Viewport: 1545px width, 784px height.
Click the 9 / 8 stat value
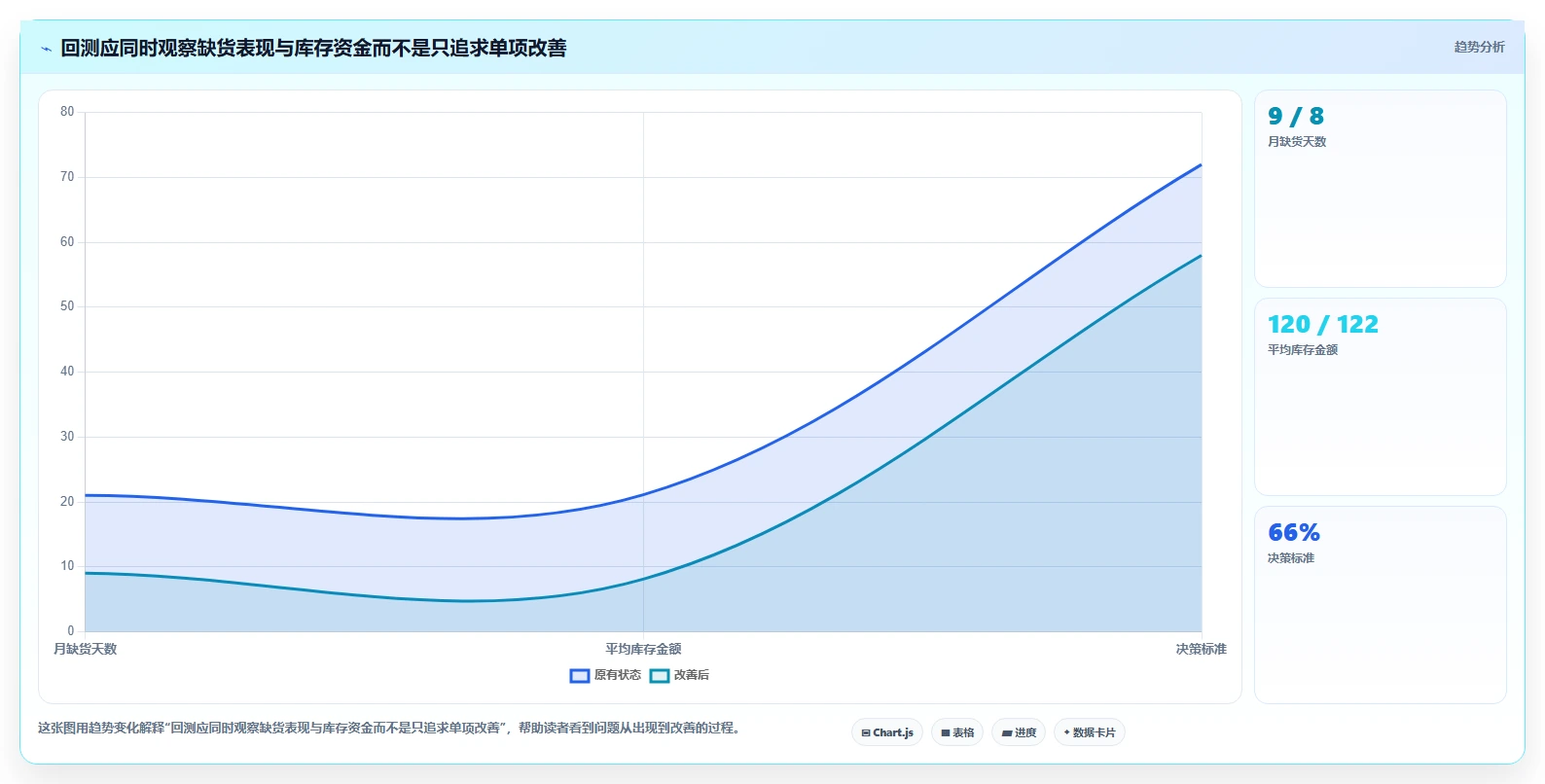(x=1296, y=117)
